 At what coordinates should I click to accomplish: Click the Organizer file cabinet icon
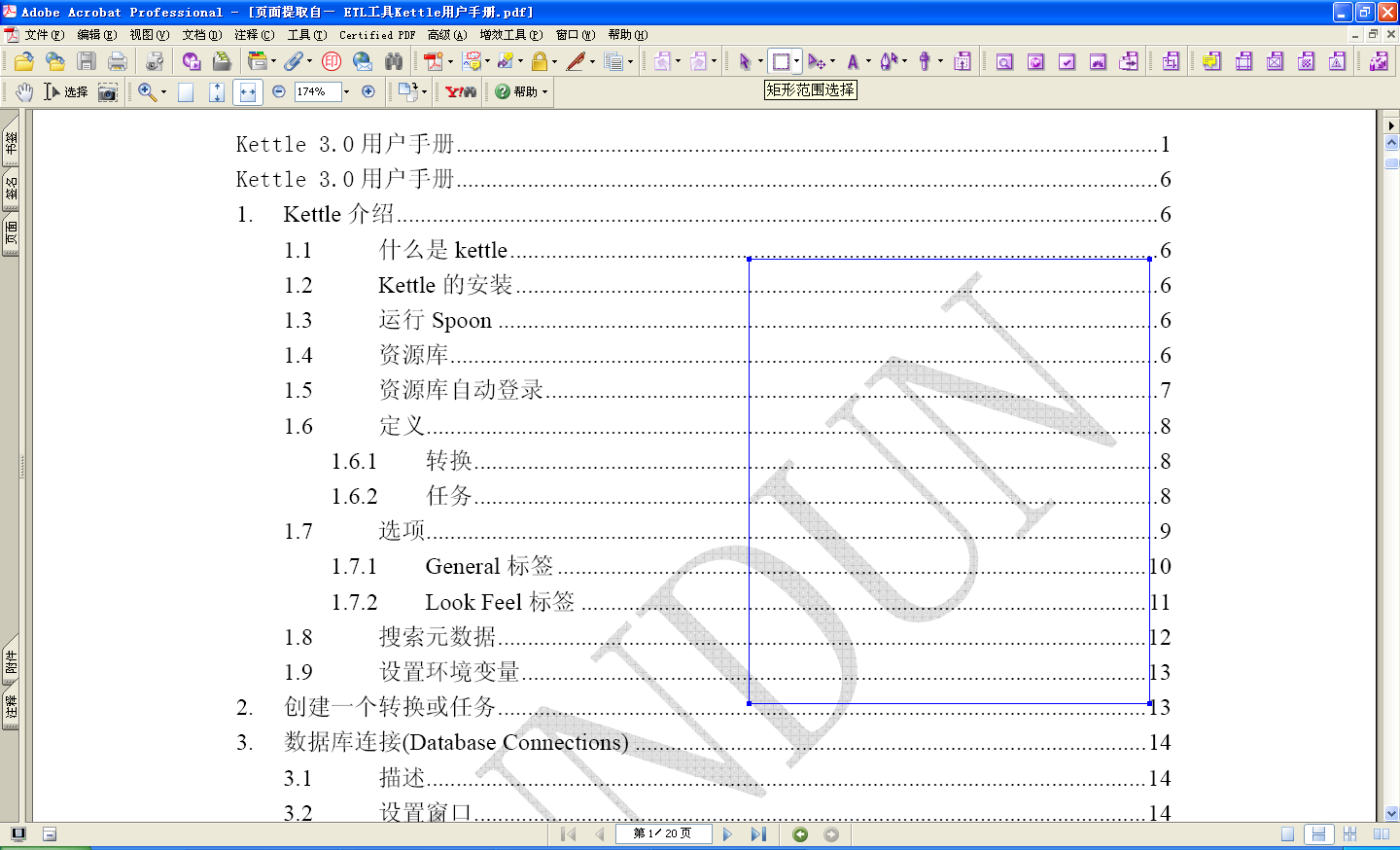coord(257,61)
